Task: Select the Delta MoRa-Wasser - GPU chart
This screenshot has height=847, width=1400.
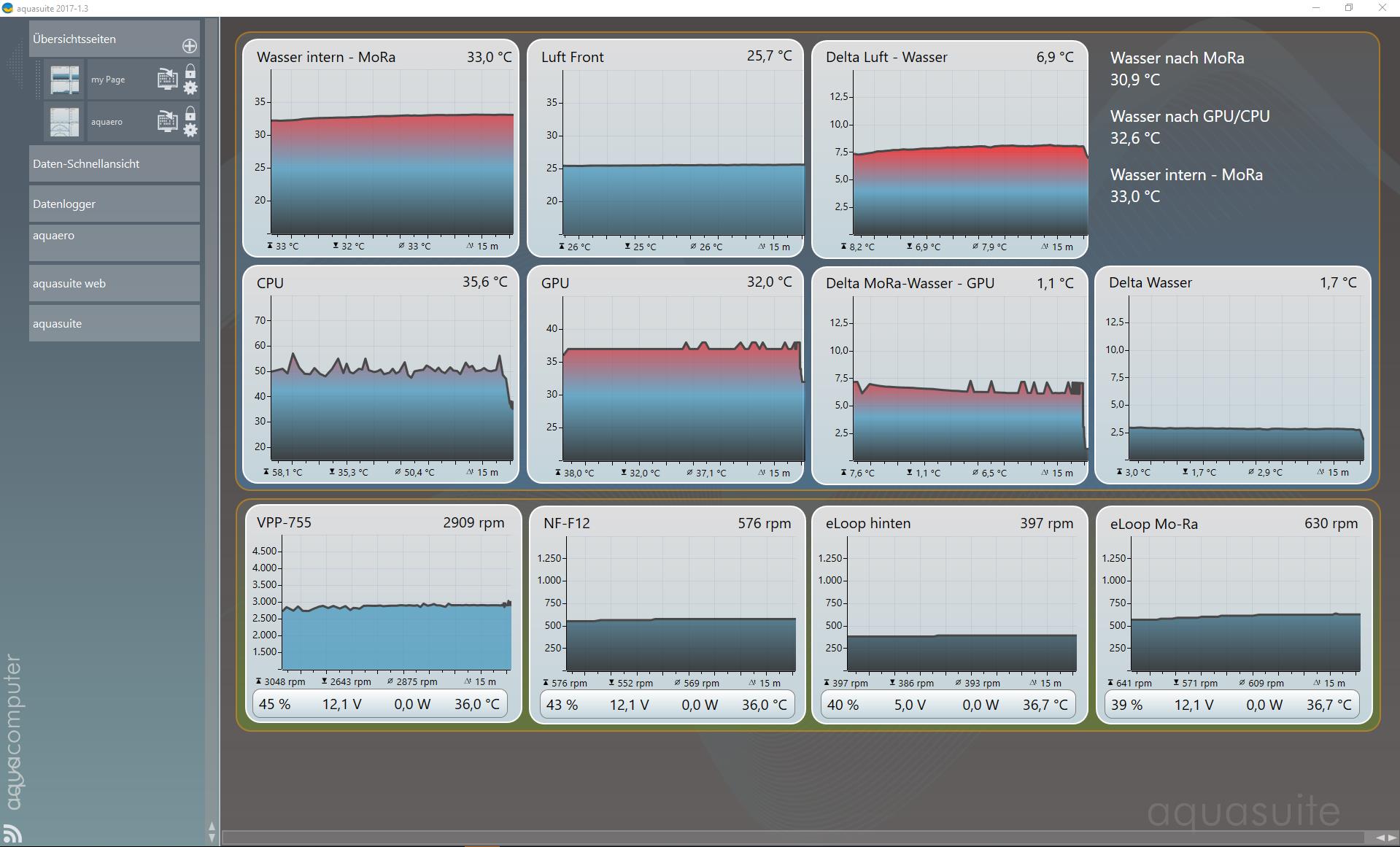Action: tap(950, 375)
